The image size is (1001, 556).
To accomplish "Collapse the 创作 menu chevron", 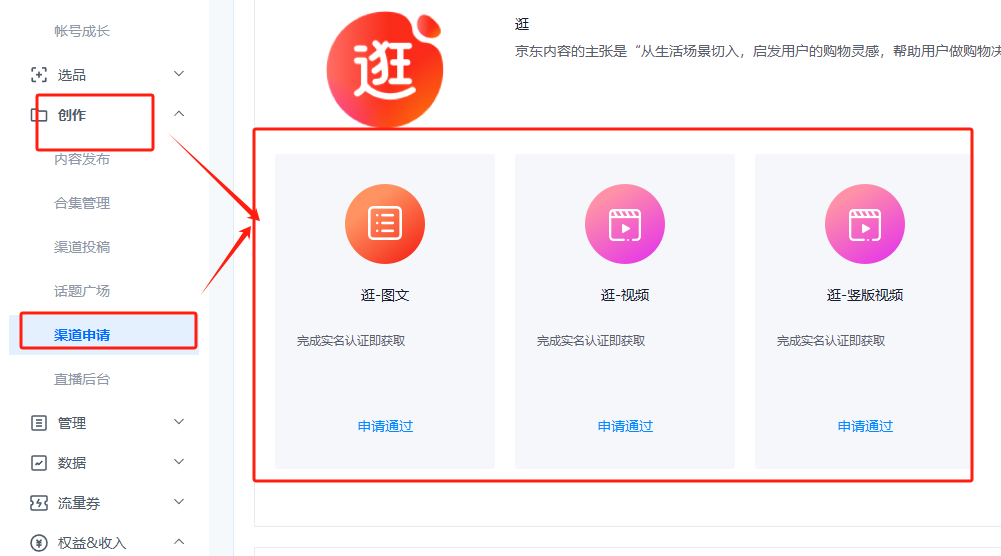I will pyautogui.click(x=179, y=114).
